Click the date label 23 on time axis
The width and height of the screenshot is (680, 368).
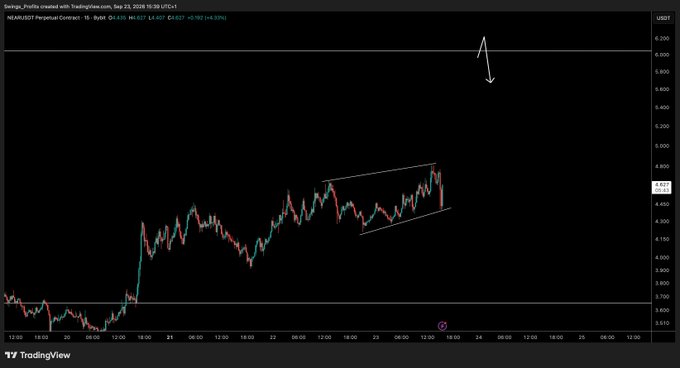(376, 337)
